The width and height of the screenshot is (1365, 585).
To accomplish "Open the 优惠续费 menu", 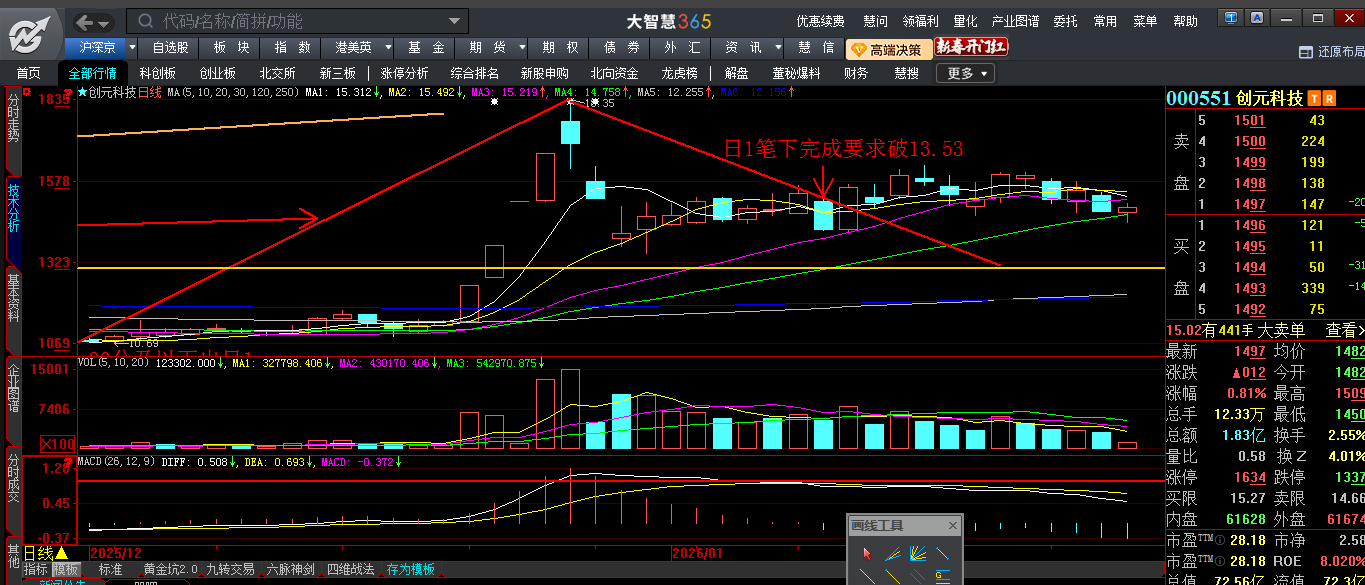I will click(820, 21).
